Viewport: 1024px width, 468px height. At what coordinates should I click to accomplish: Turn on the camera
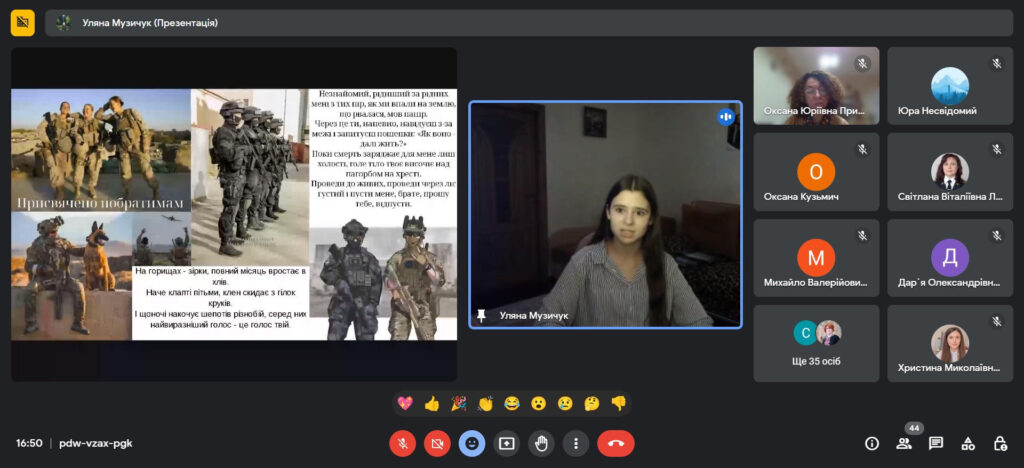[x=437, y=443]
